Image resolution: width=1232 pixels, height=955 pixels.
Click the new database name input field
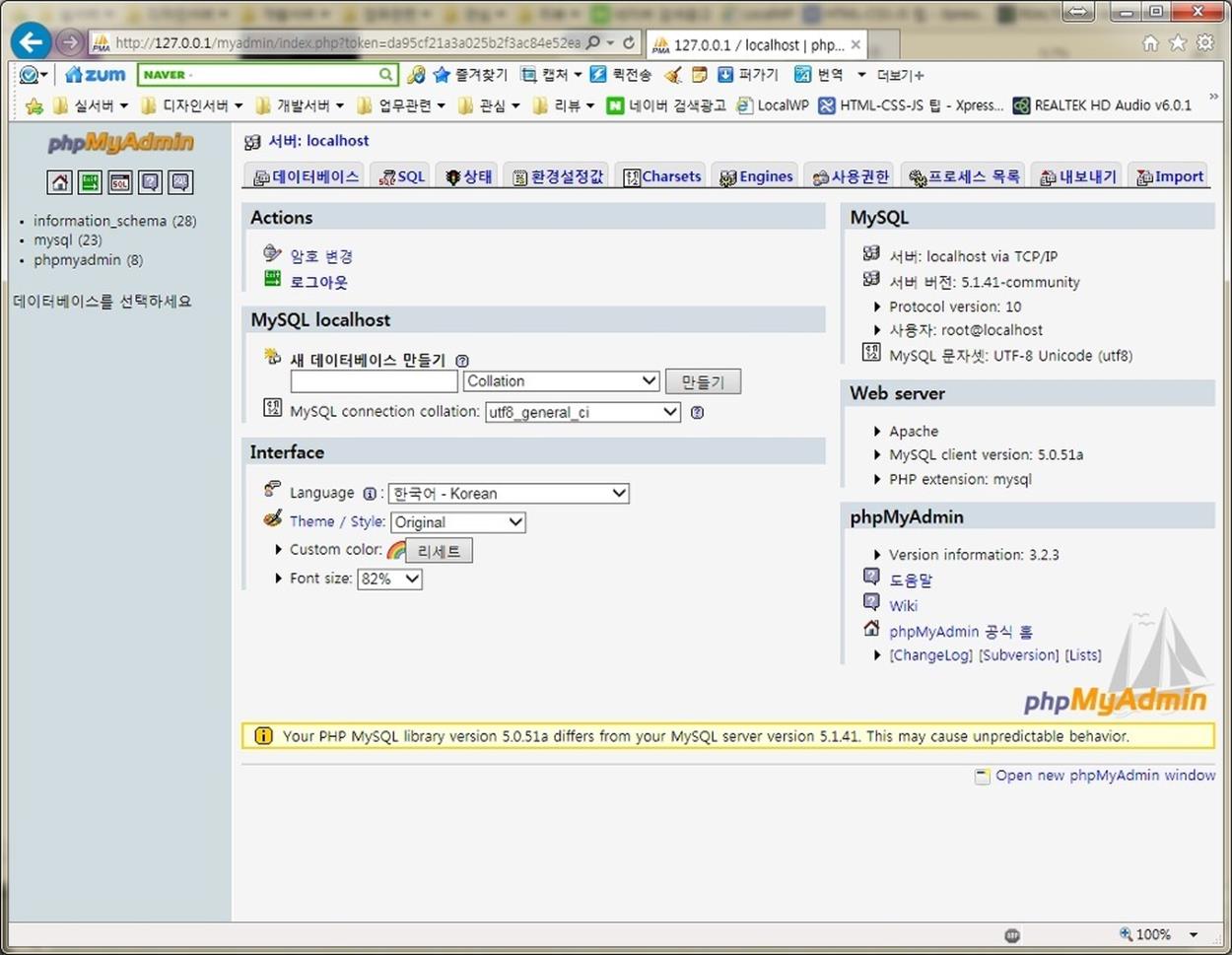tap(374, 381)
